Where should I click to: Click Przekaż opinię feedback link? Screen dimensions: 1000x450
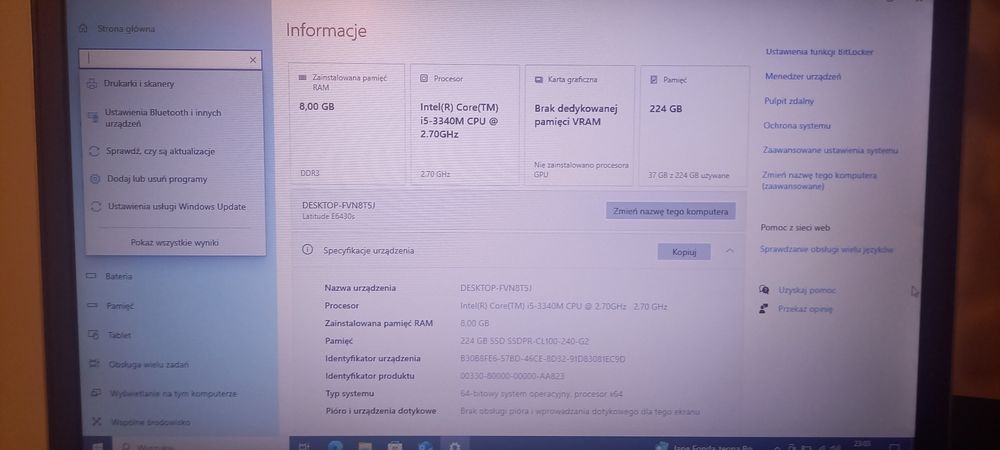[805, 309]
